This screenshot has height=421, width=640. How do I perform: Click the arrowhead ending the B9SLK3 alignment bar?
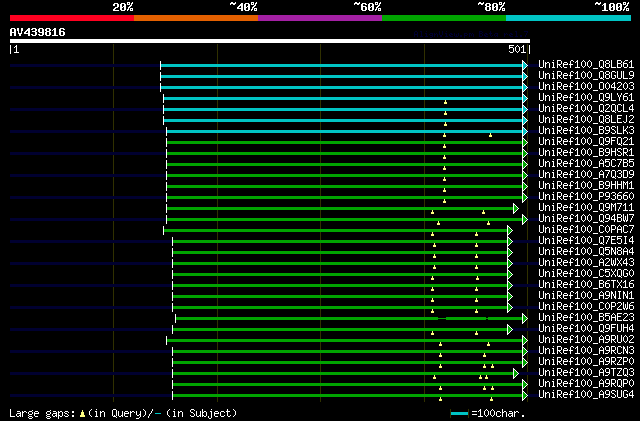pos(525,131)
